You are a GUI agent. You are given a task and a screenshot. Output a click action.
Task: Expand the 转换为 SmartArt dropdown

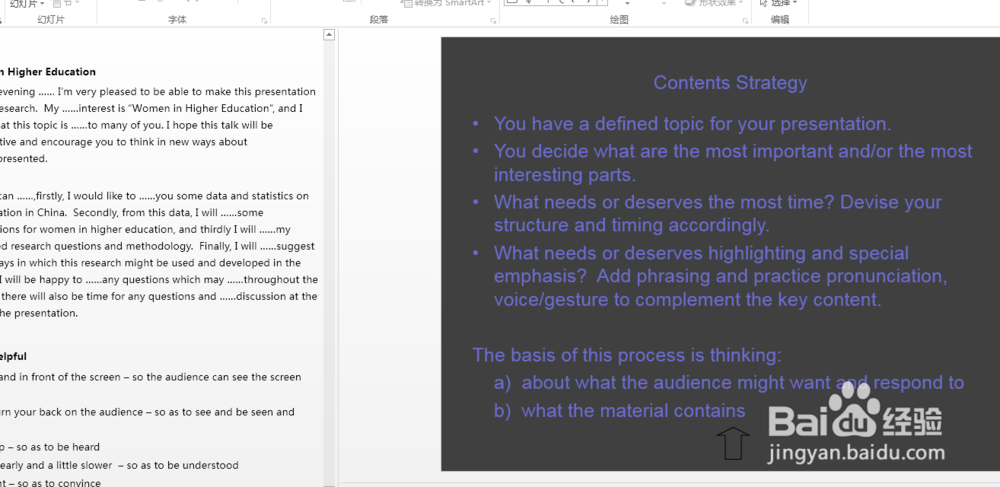tap(489, 3)
